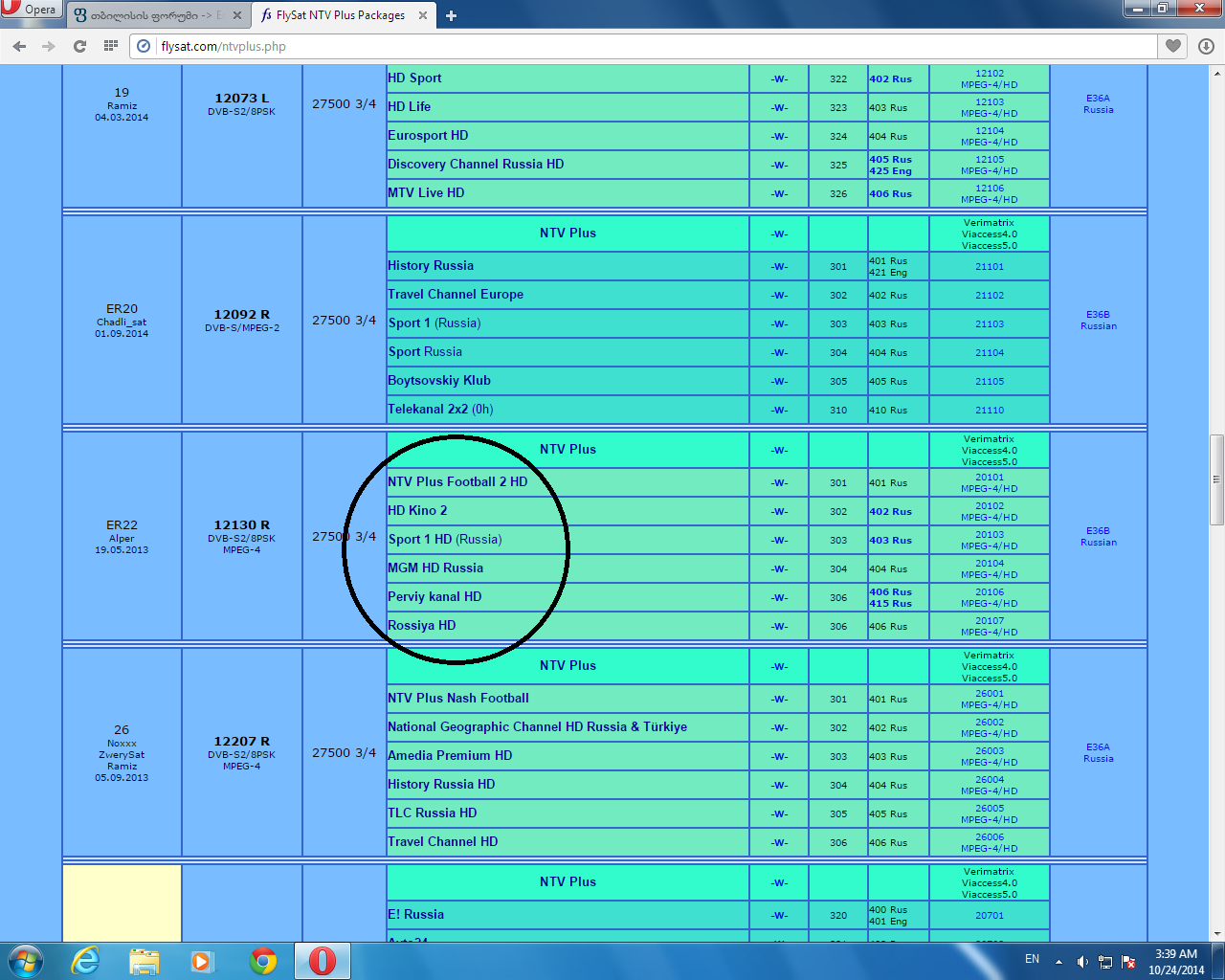This screenshot has height=980, width=1225.
Task: Open the Windows Start menu
Action: pos(26,960)
